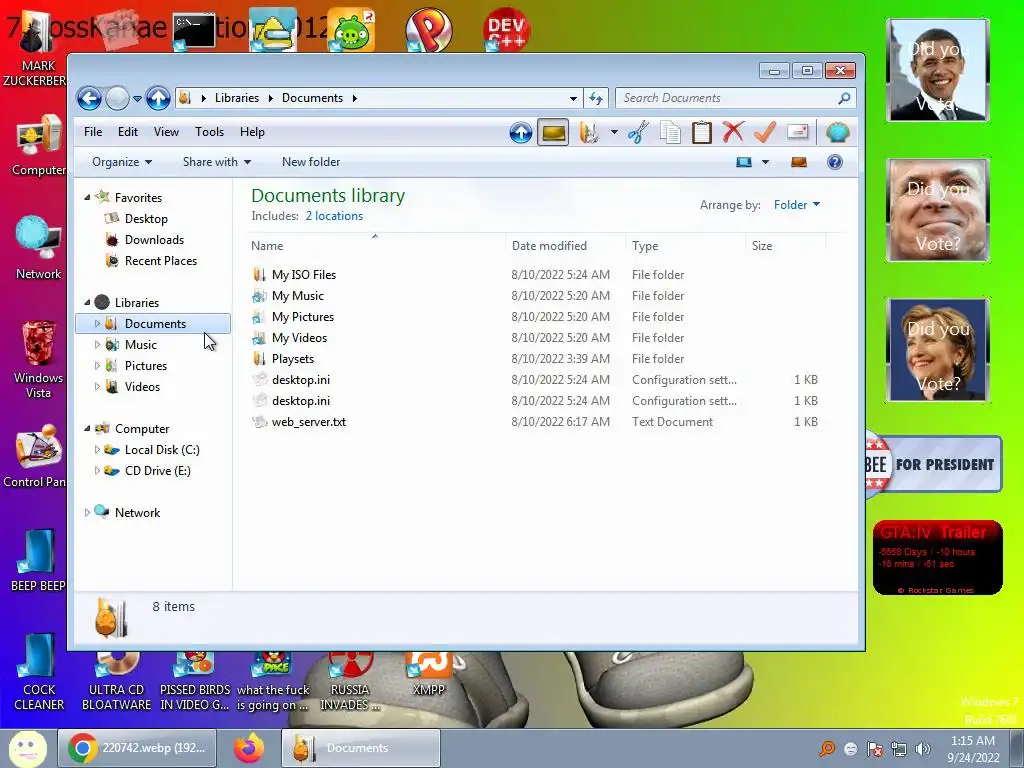Expand the Documents library node
The image size is (1024, 768).
tap(97, 323)
